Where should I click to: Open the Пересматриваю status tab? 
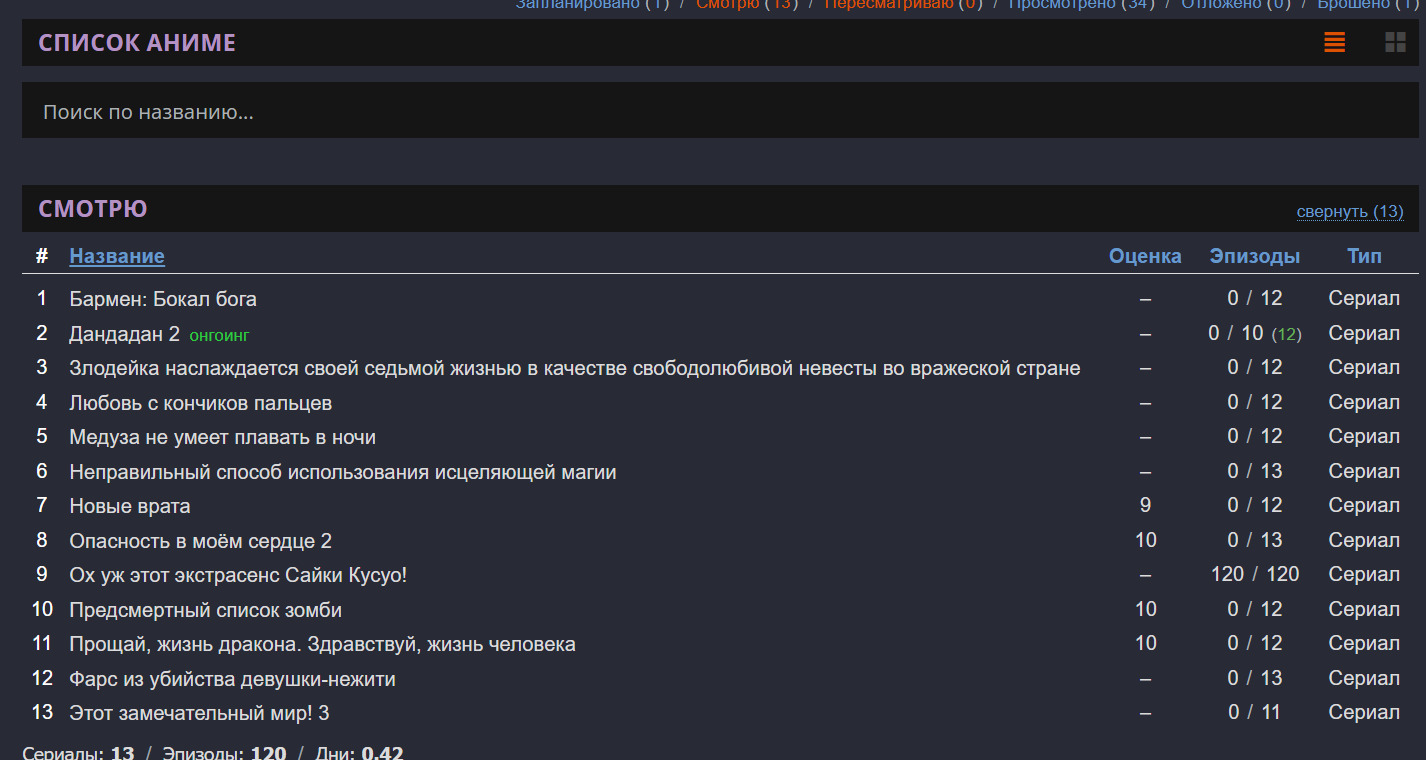[x=902, y=5]
